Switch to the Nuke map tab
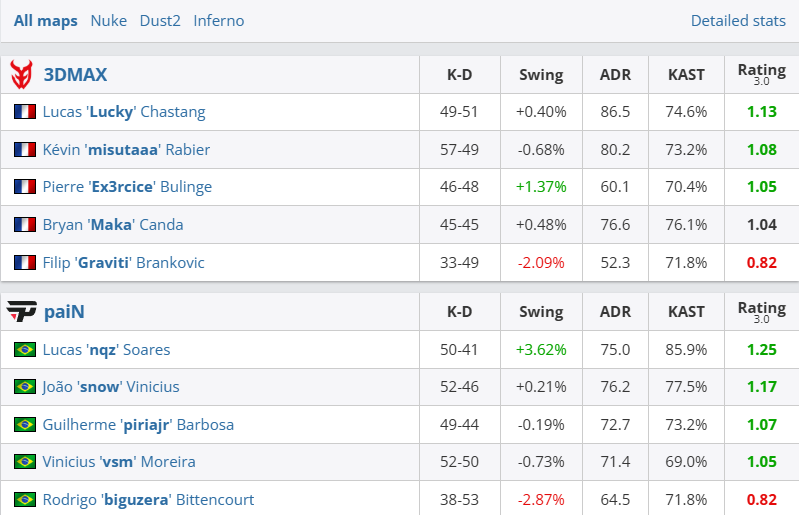This screenshot has height=515, width=799. click(x=108, y=21)
